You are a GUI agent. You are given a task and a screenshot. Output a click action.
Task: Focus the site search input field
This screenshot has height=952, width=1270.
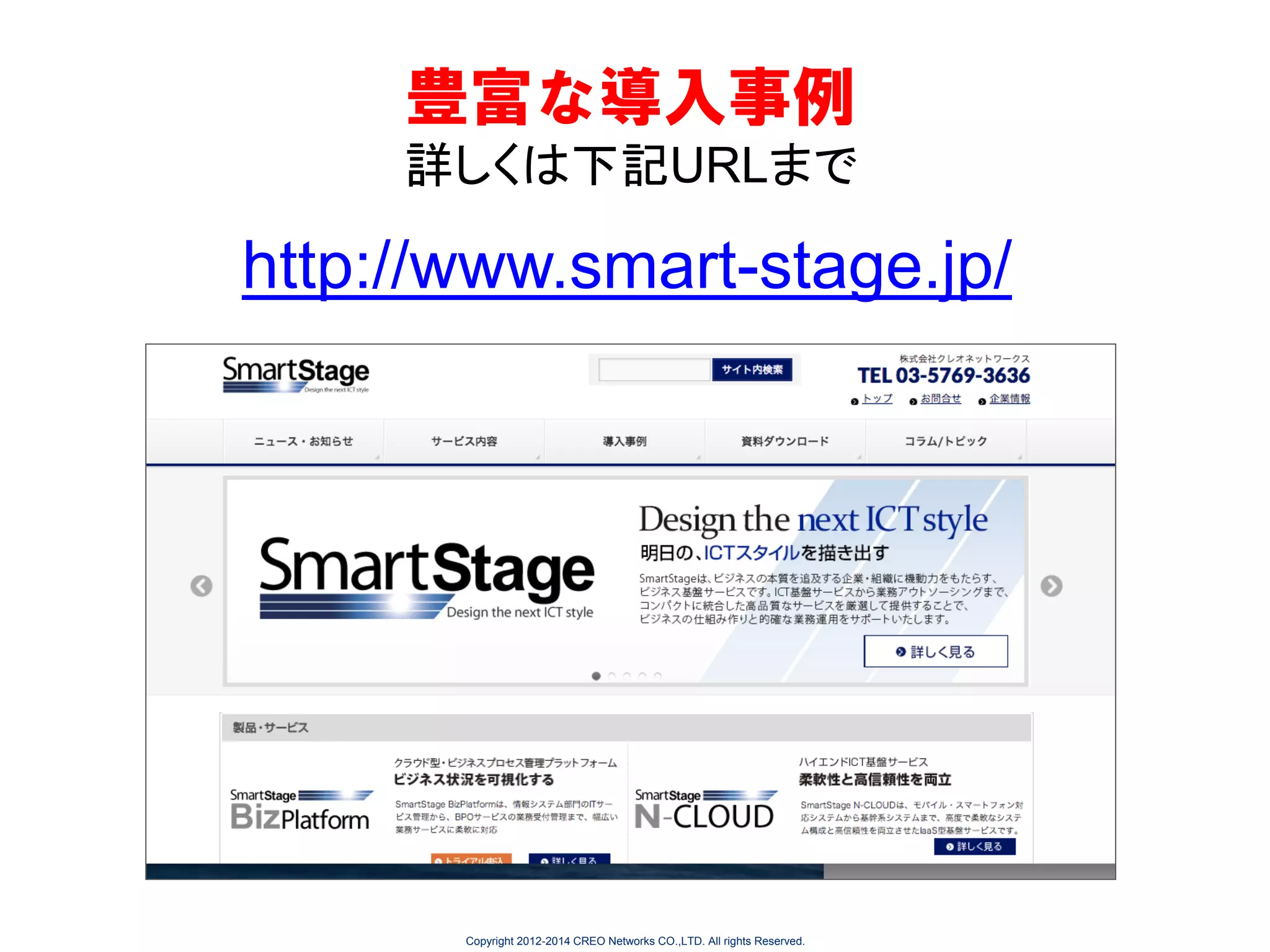[654, 369]
